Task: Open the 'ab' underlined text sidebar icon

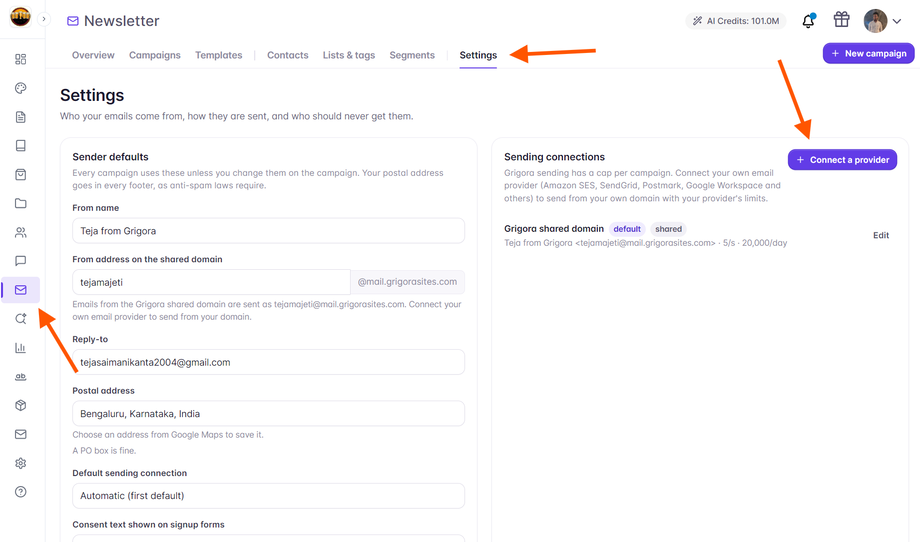Action: tap(21, 377)
